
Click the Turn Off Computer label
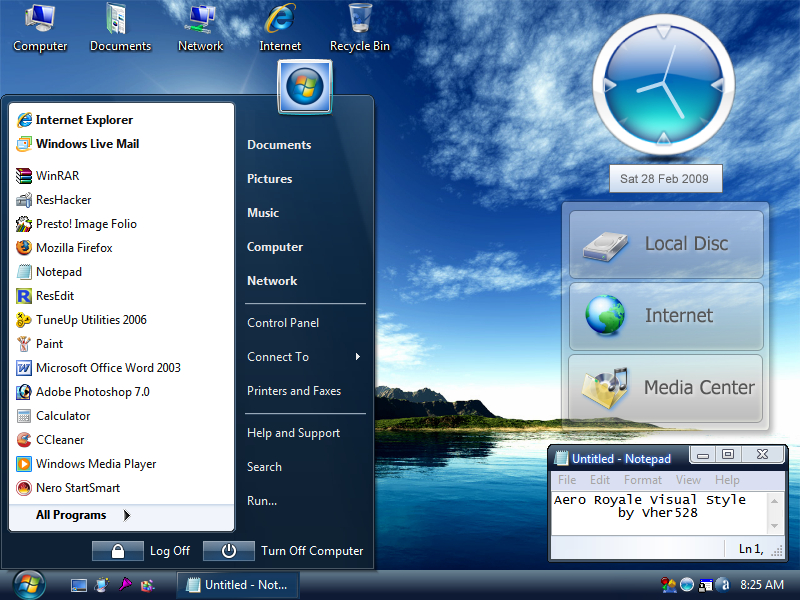click(312, 551)
